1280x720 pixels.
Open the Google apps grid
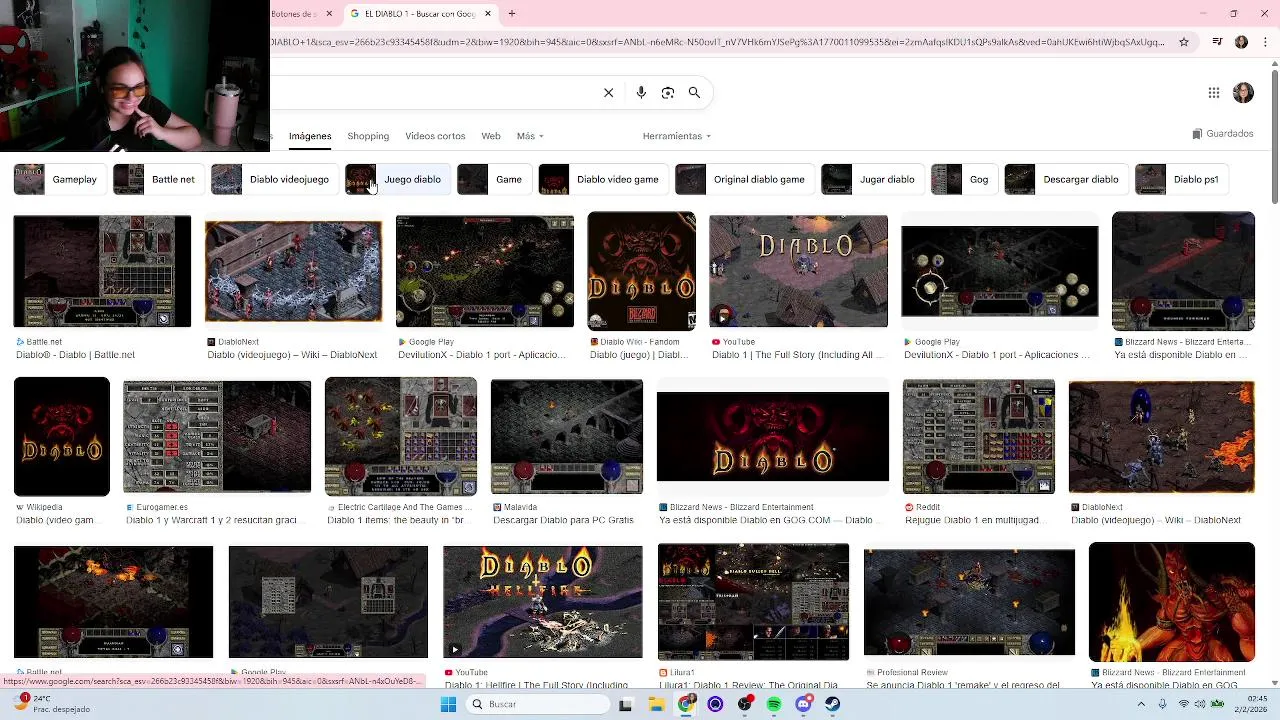click(x=1214, y=93)
